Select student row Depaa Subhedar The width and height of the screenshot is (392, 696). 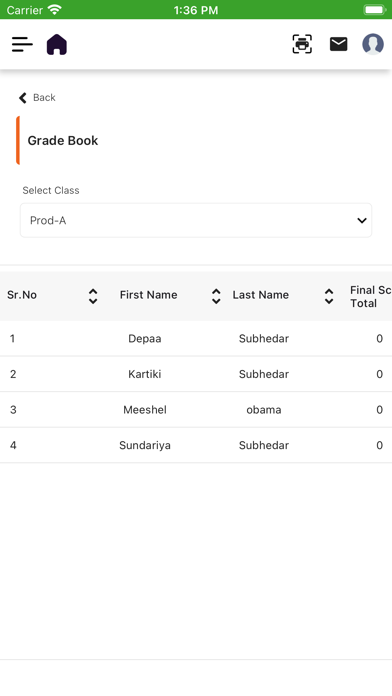(196, 338)
